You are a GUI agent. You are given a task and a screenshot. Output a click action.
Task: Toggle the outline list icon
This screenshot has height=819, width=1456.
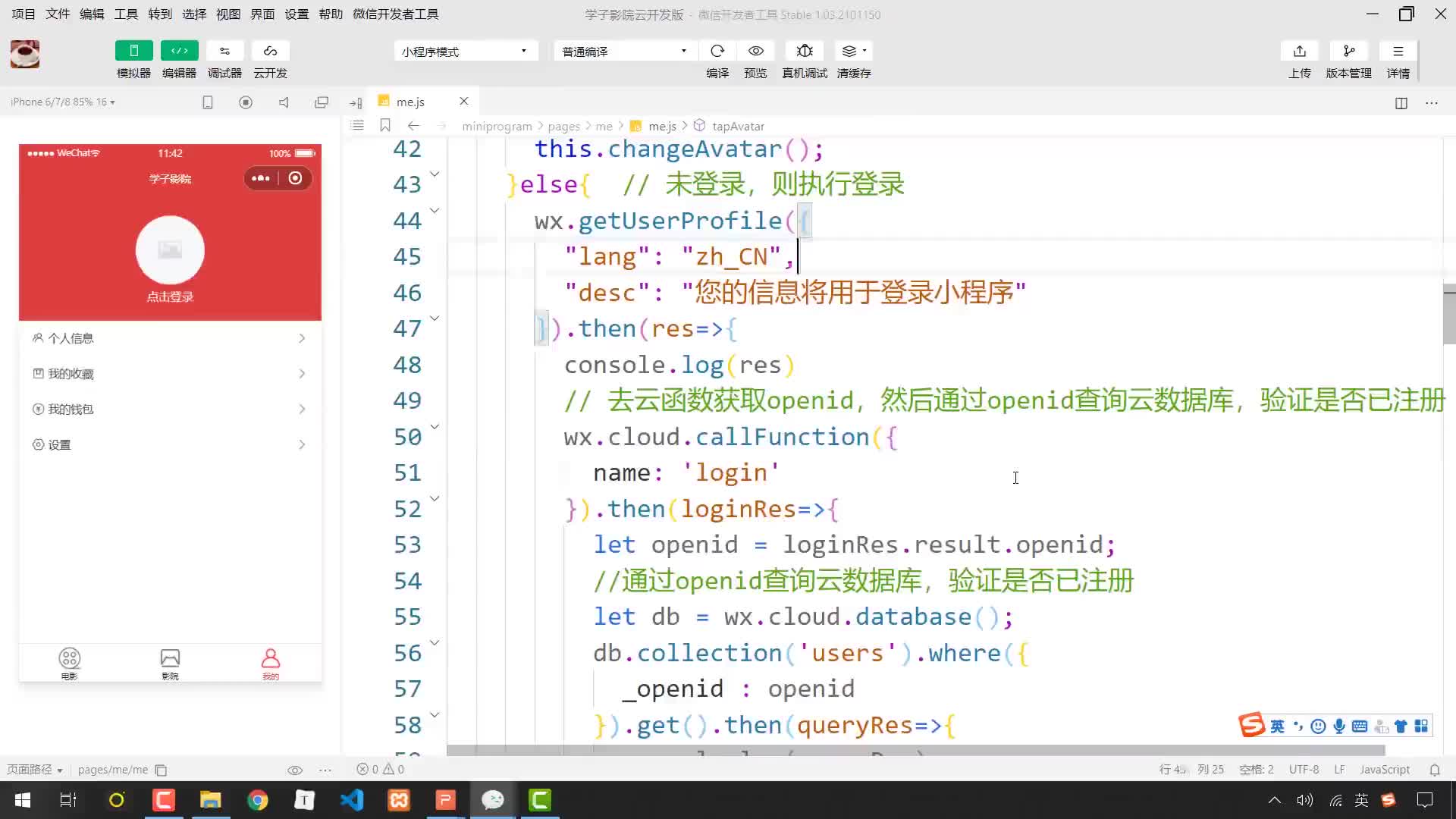click(358, 125)
